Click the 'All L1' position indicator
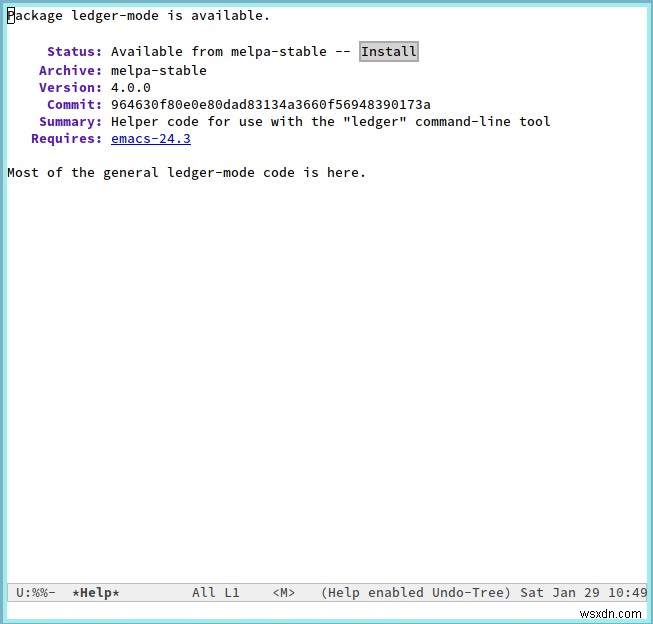Screen dimensions: 653x624 coord(216,592)
